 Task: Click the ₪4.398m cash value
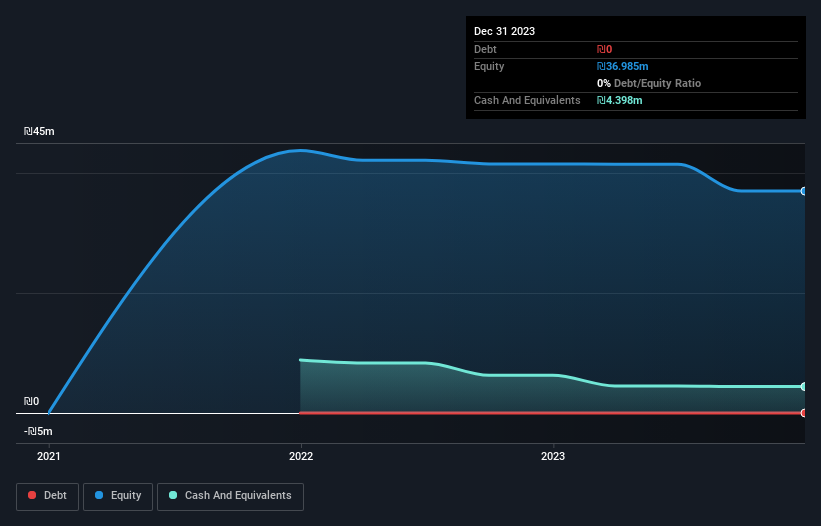(619, 100)
